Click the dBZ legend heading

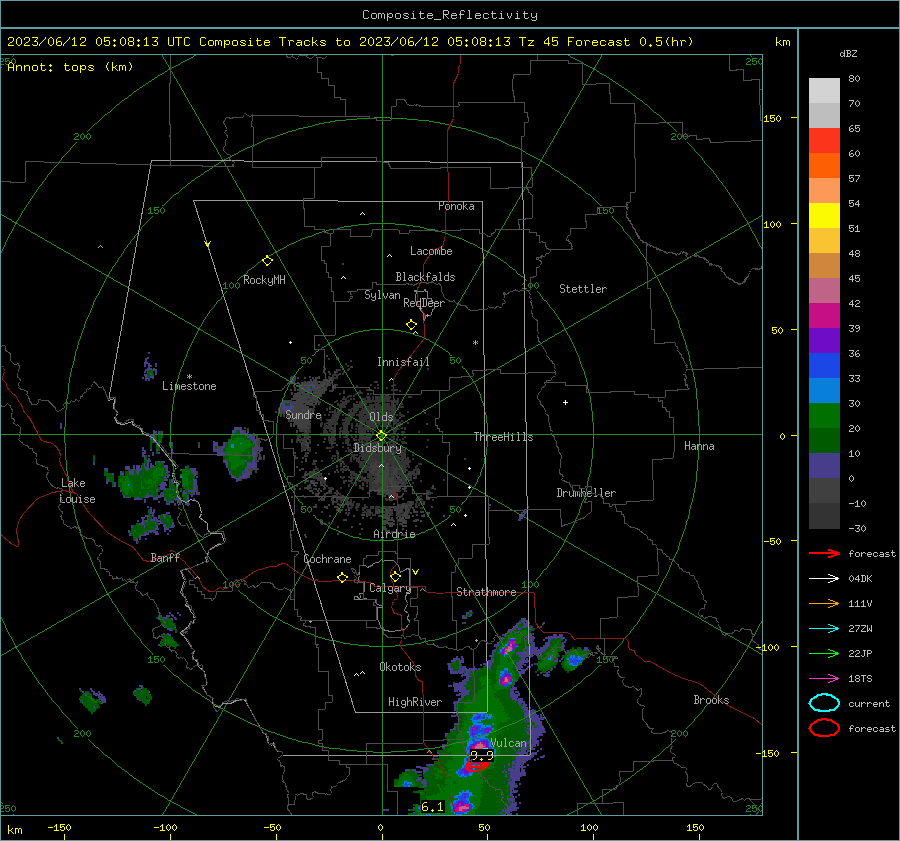coord(848,53)
